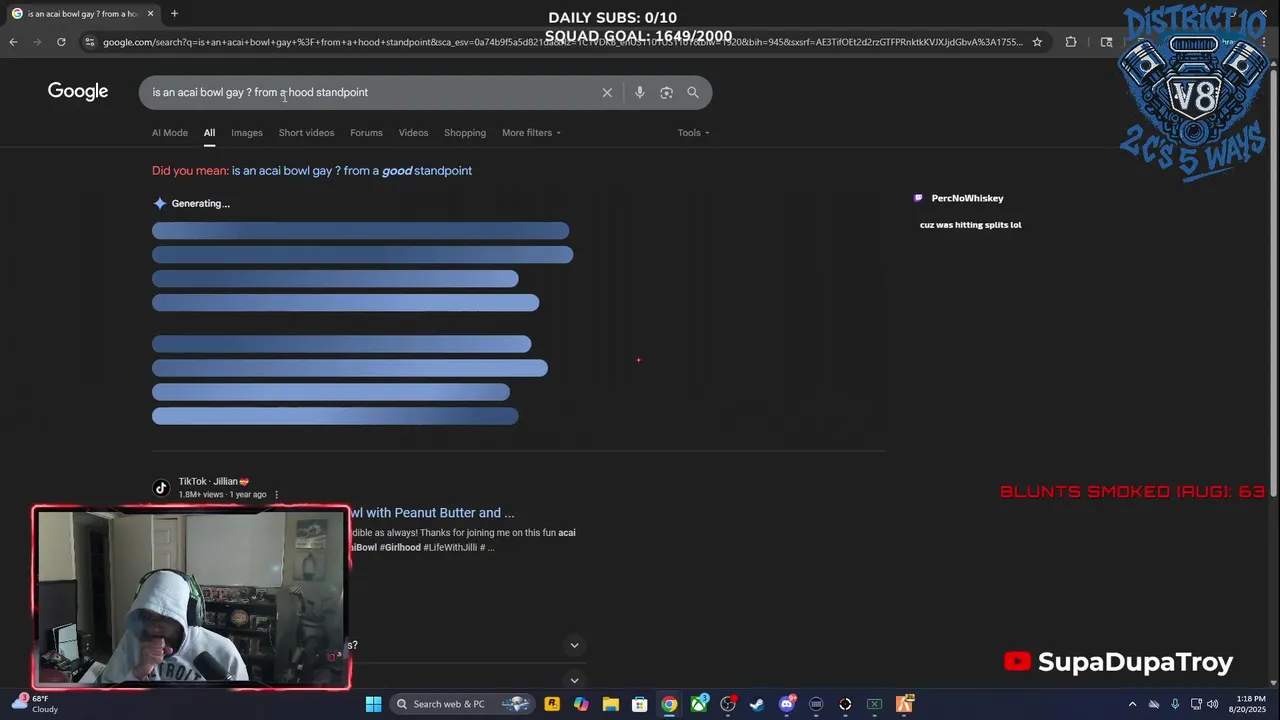
Task: Open OBS Studio from the taskbar
Action: [728, 704]
